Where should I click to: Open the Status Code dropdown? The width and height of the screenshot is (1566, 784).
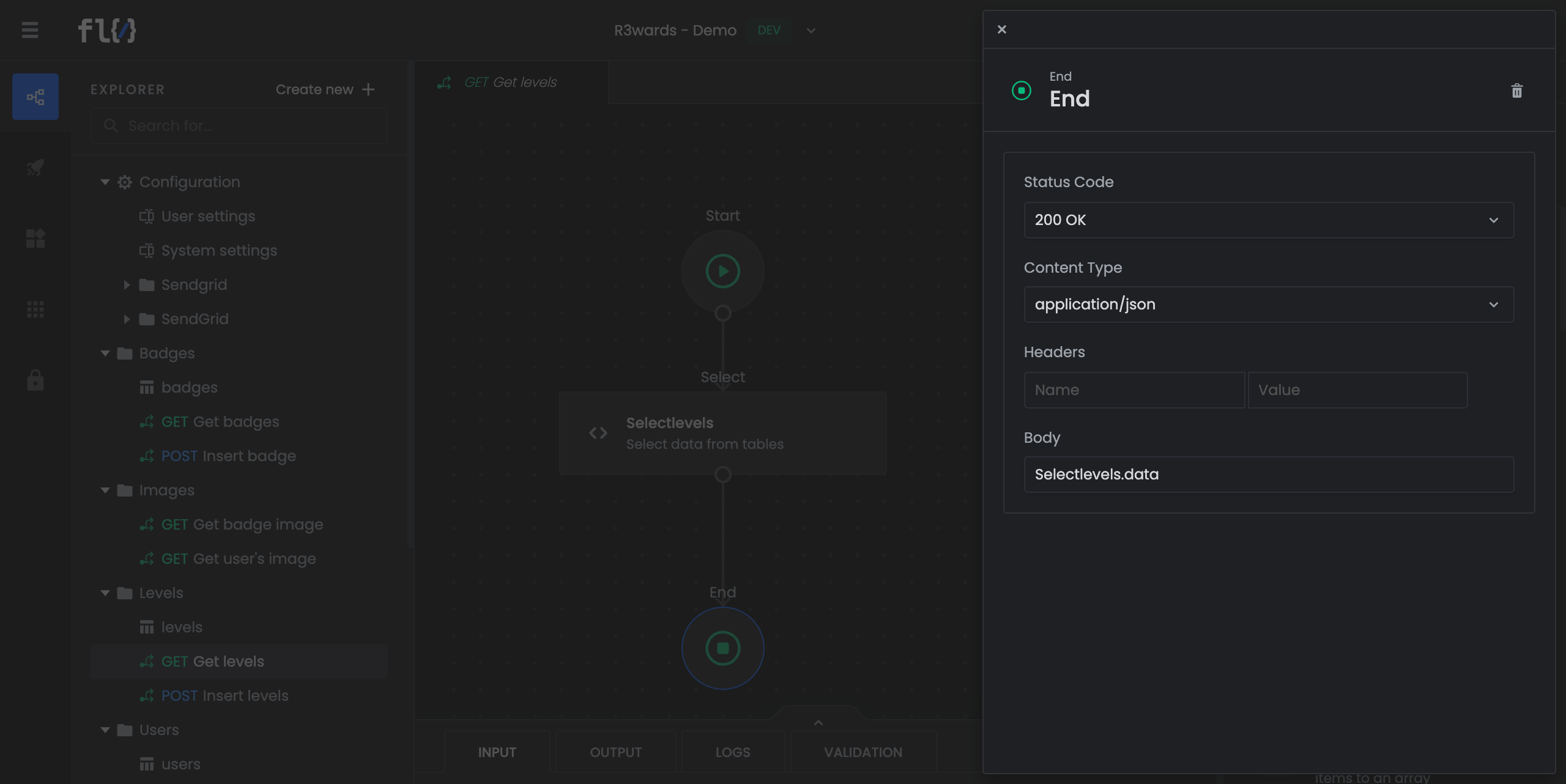coord(1268,220)
